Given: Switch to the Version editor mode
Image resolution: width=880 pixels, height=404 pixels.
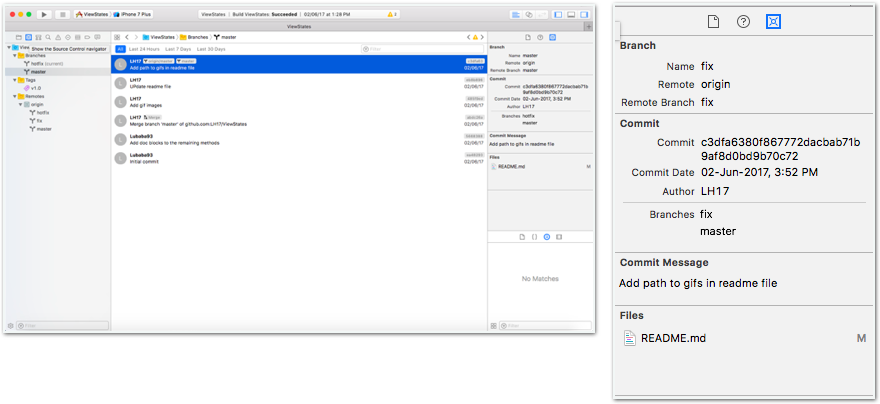Looking at the screenshot, I should pos(541,14).
